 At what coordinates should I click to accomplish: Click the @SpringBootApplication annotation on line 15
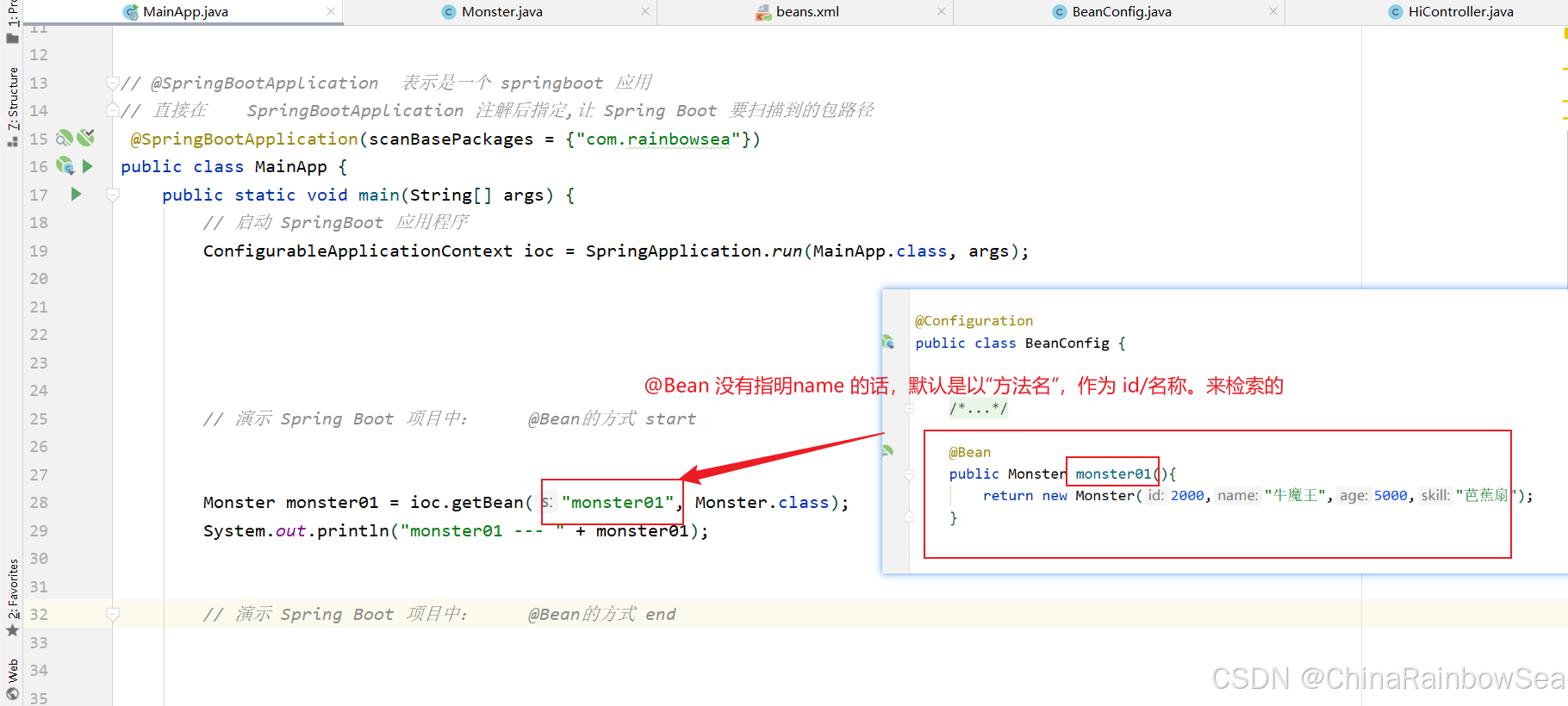245,139
